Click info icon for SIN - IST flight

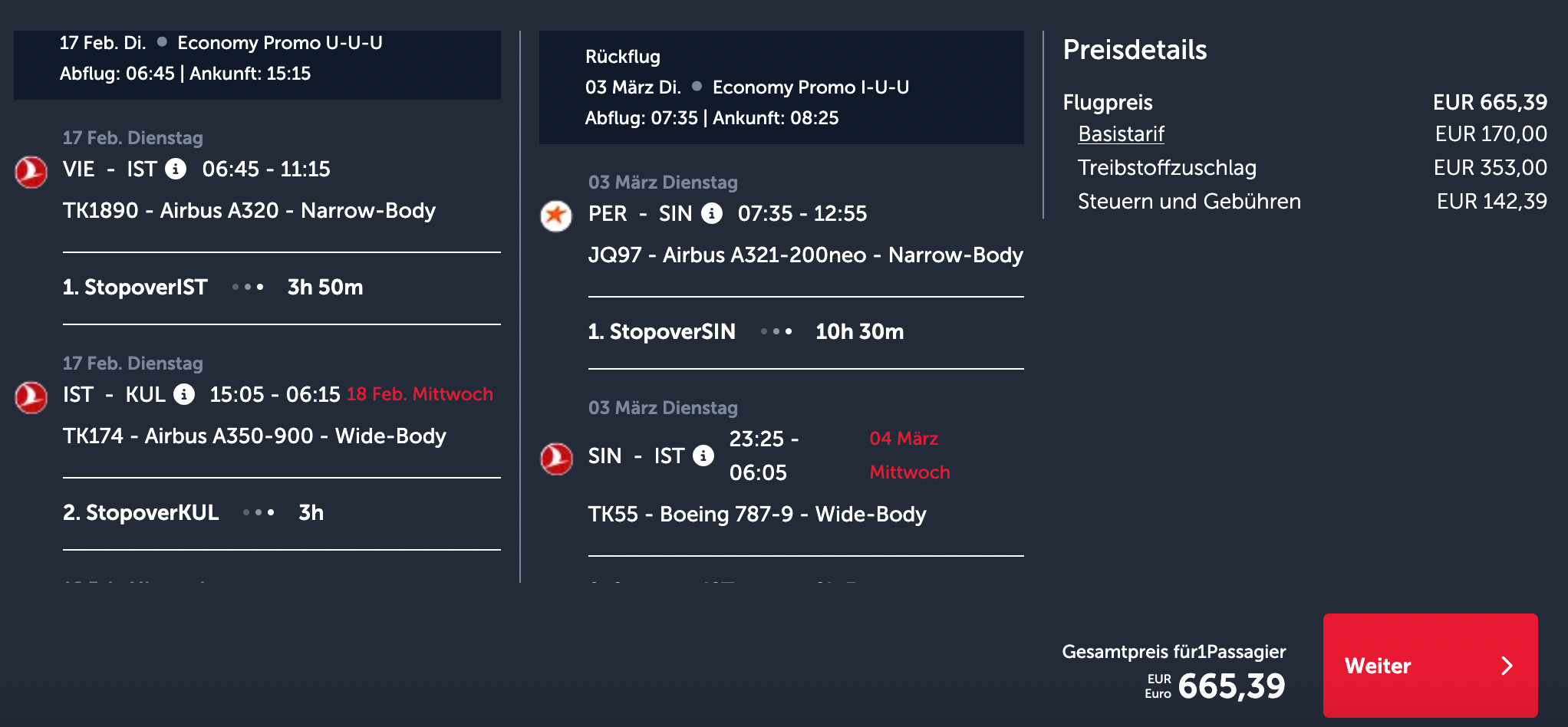[703, 456]
